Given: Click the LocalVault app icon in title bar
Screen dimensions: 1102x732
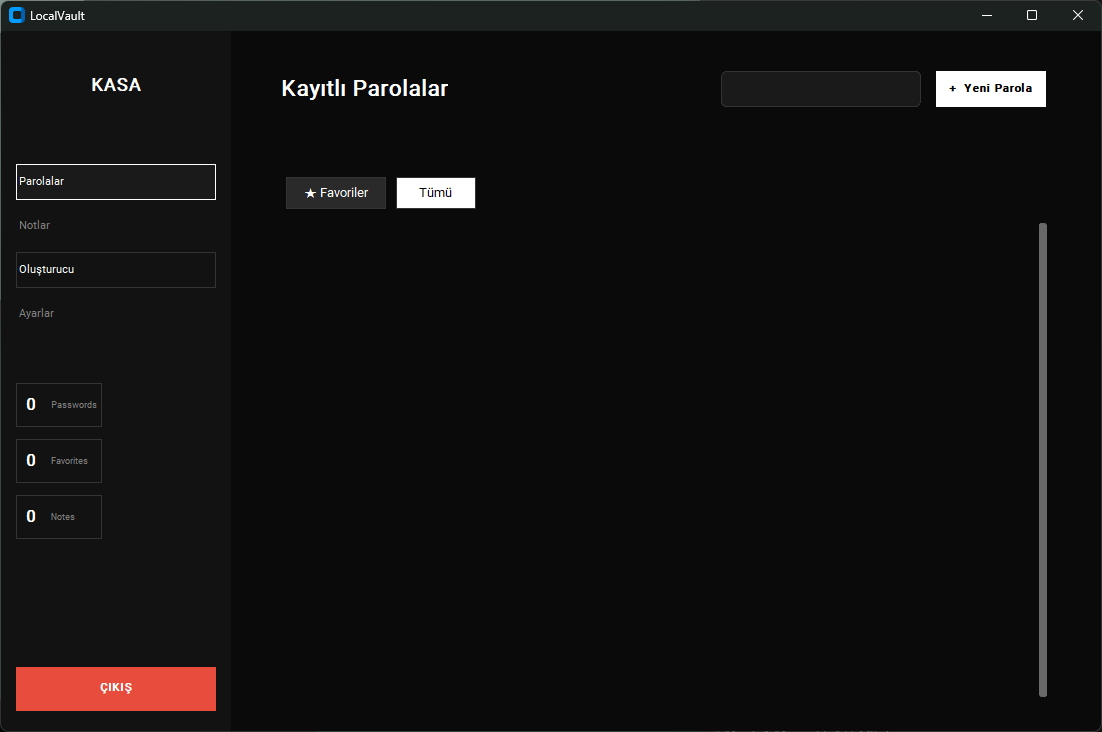Looking at the screenshot, I should pos(16,15).
